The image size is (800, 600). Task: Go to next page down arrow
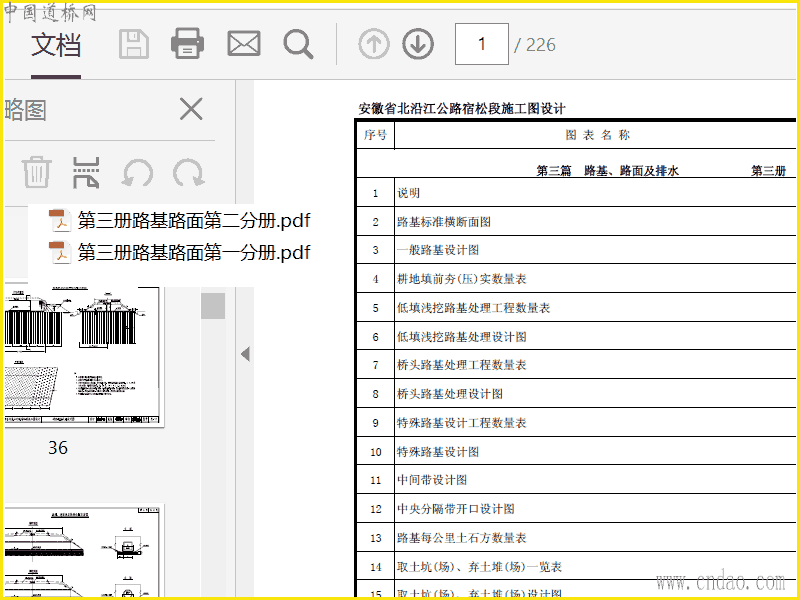418,44
